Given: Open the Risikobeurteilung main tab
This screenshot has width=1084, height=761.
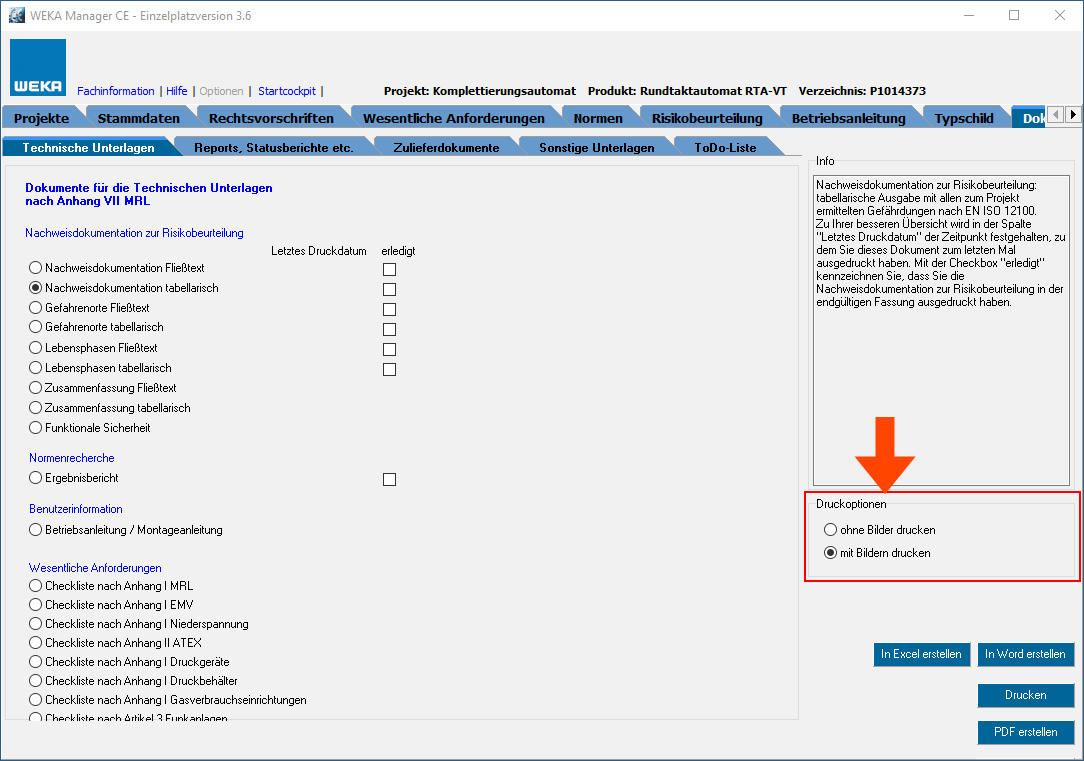Looking at the screenshot, I should point(706,118).
